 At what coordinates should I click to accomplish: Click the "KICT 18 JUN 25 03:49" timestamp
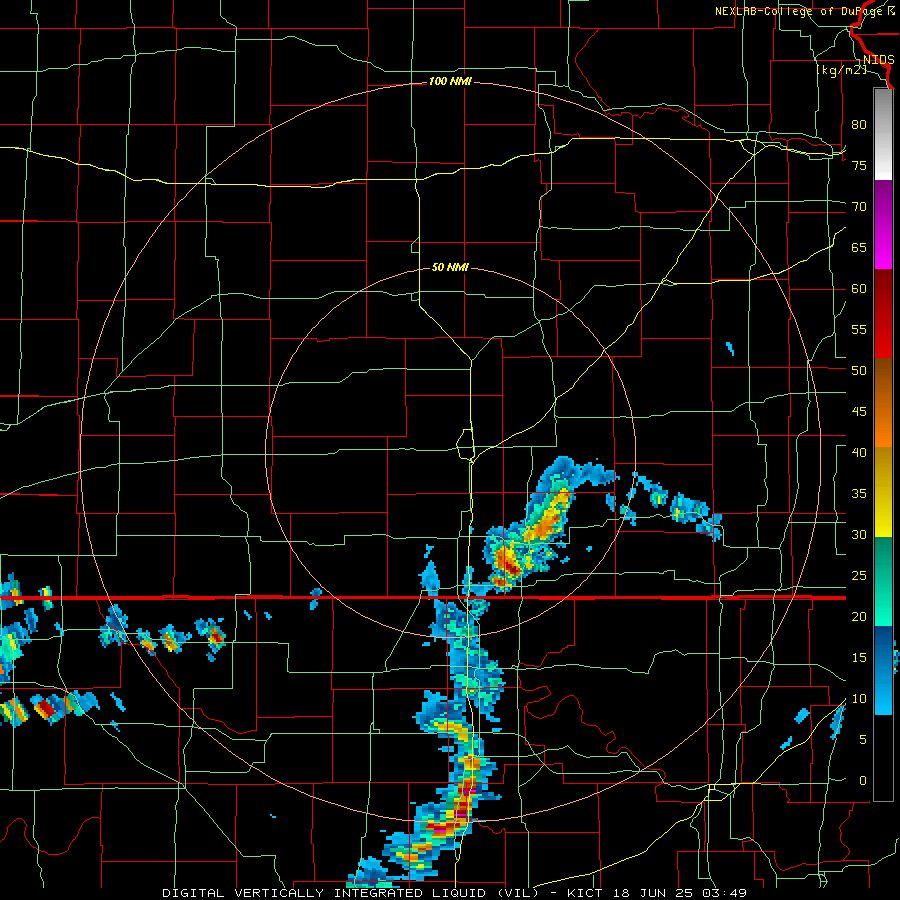point(657,893)
